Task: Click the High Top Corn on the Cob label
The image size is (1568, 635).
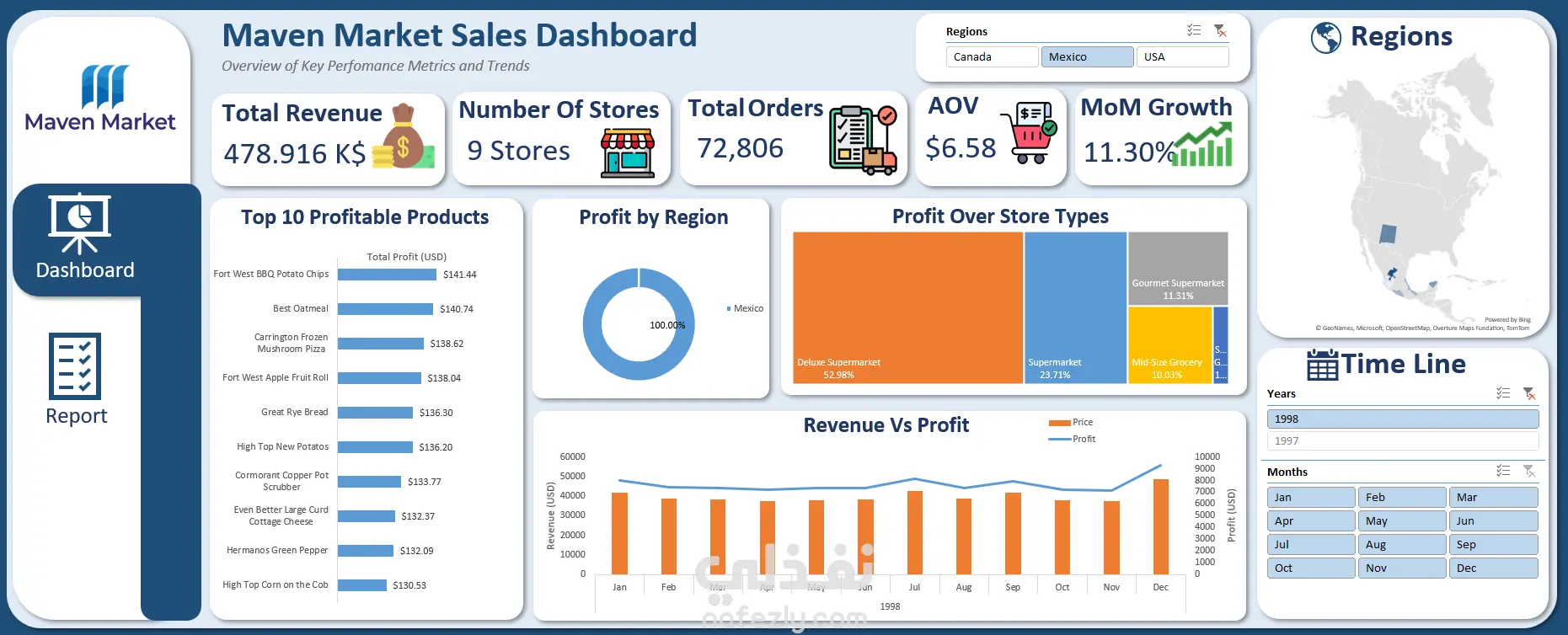Action: pos(276,584)
